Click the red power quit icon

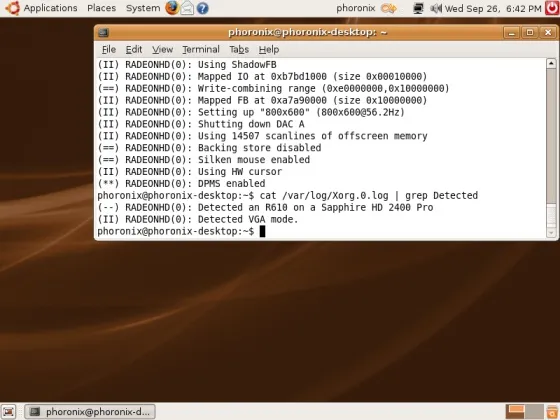coord(552,8)
